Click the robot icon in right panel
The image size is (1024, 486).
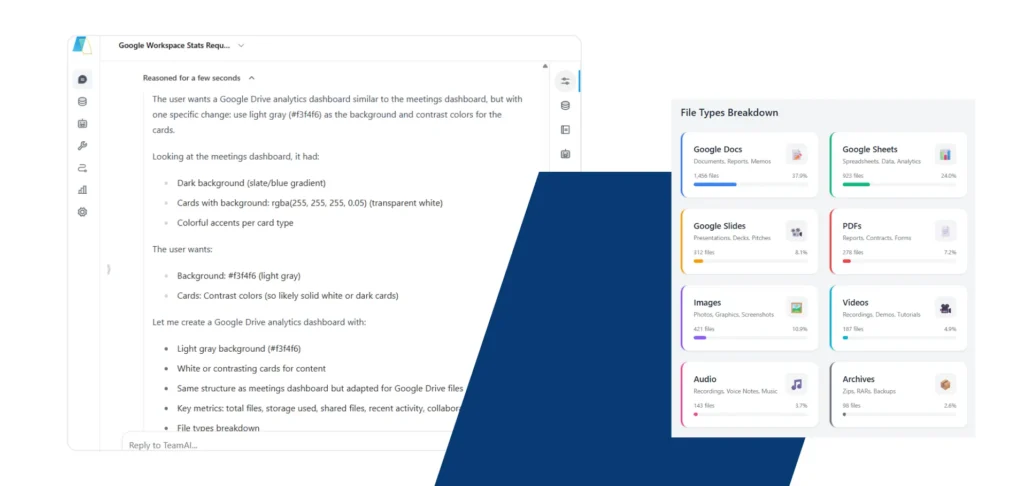point(566,154)
